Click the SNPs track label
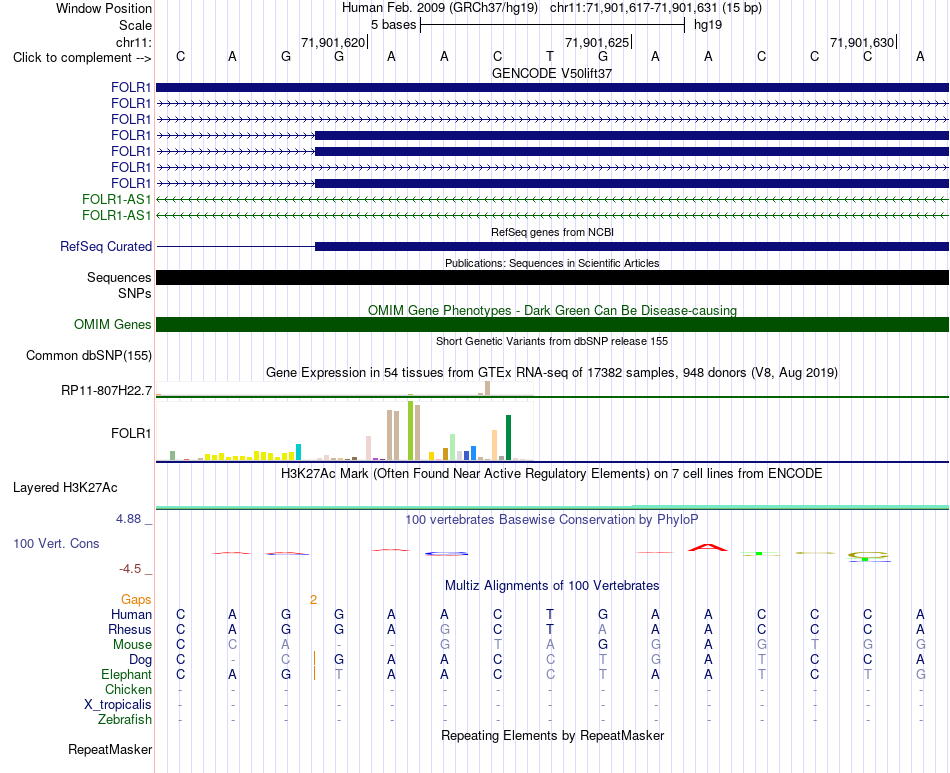Screen dimensions: 950x773 [x=135, y=293]
